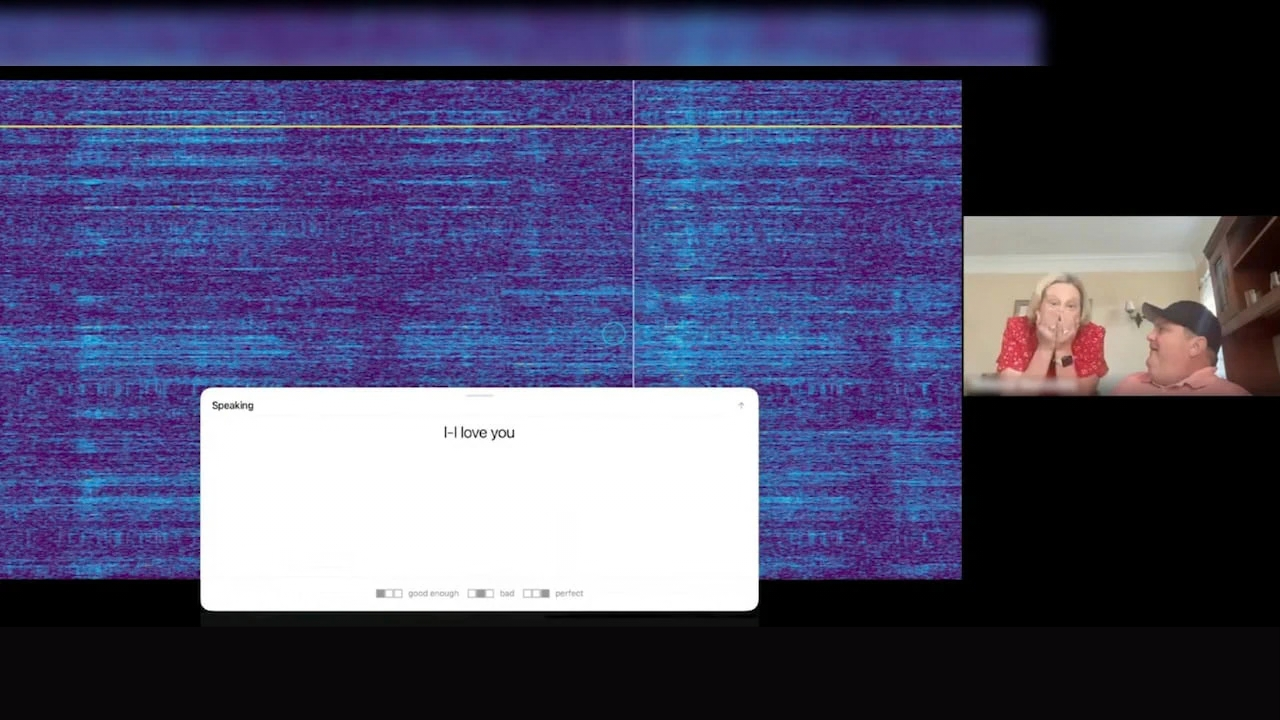Image resolution: width=1280 pixels, height=720 pixels.
Task: Click the 'bad' text label
Action: [507, 593]
